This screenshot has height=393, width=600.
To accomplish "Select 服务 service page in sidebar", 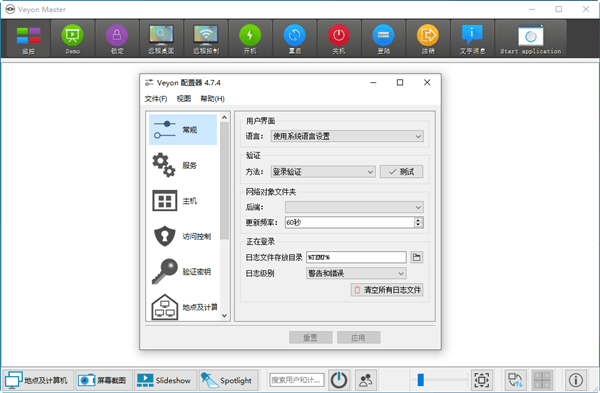I will pos(183,165).
